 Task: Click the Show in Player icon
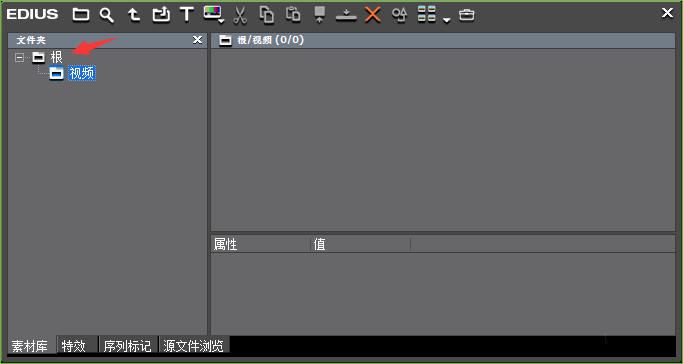[x=320, y=15]
